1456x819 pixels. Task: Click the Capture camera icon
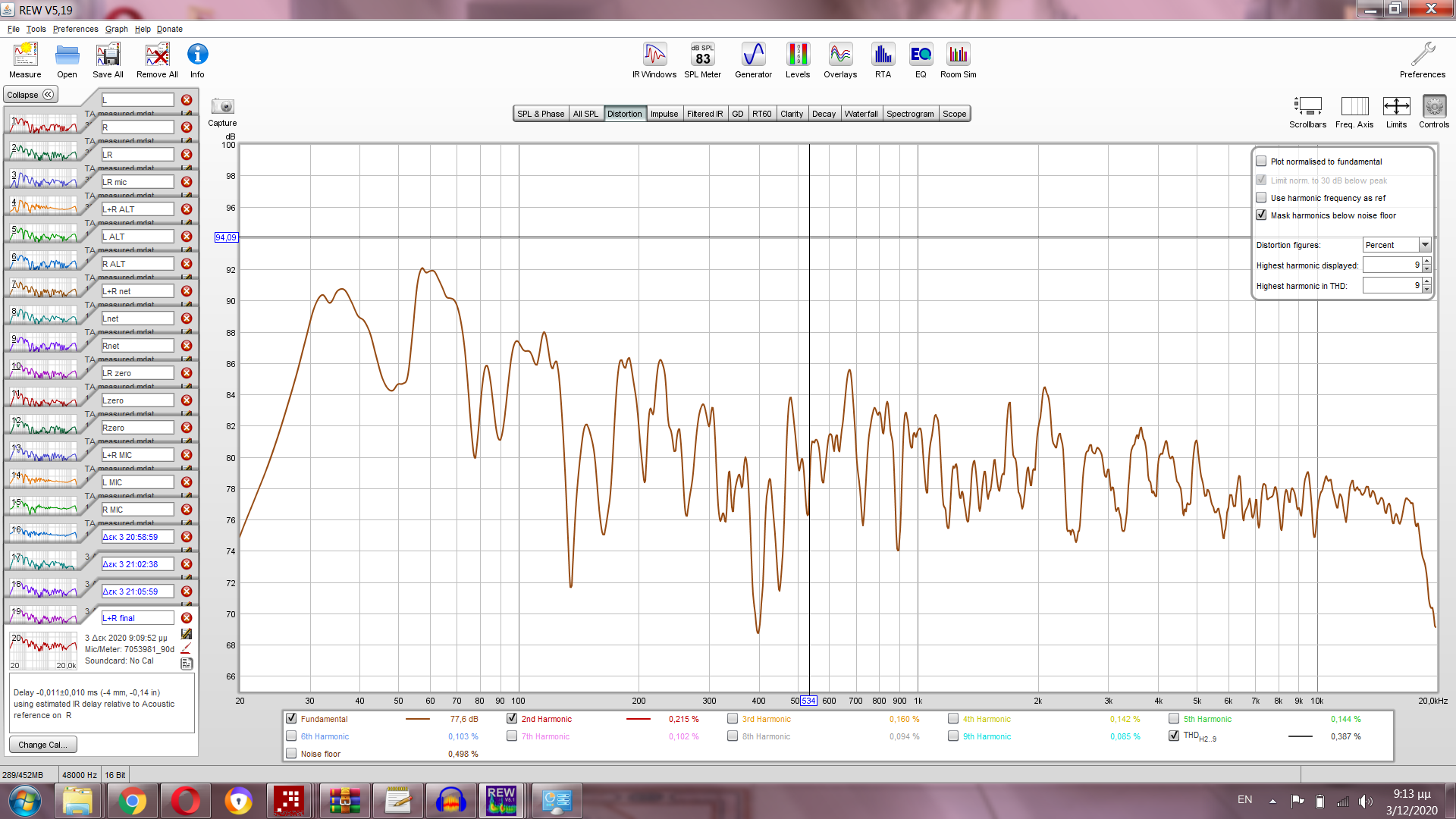(x=222, y=107)
